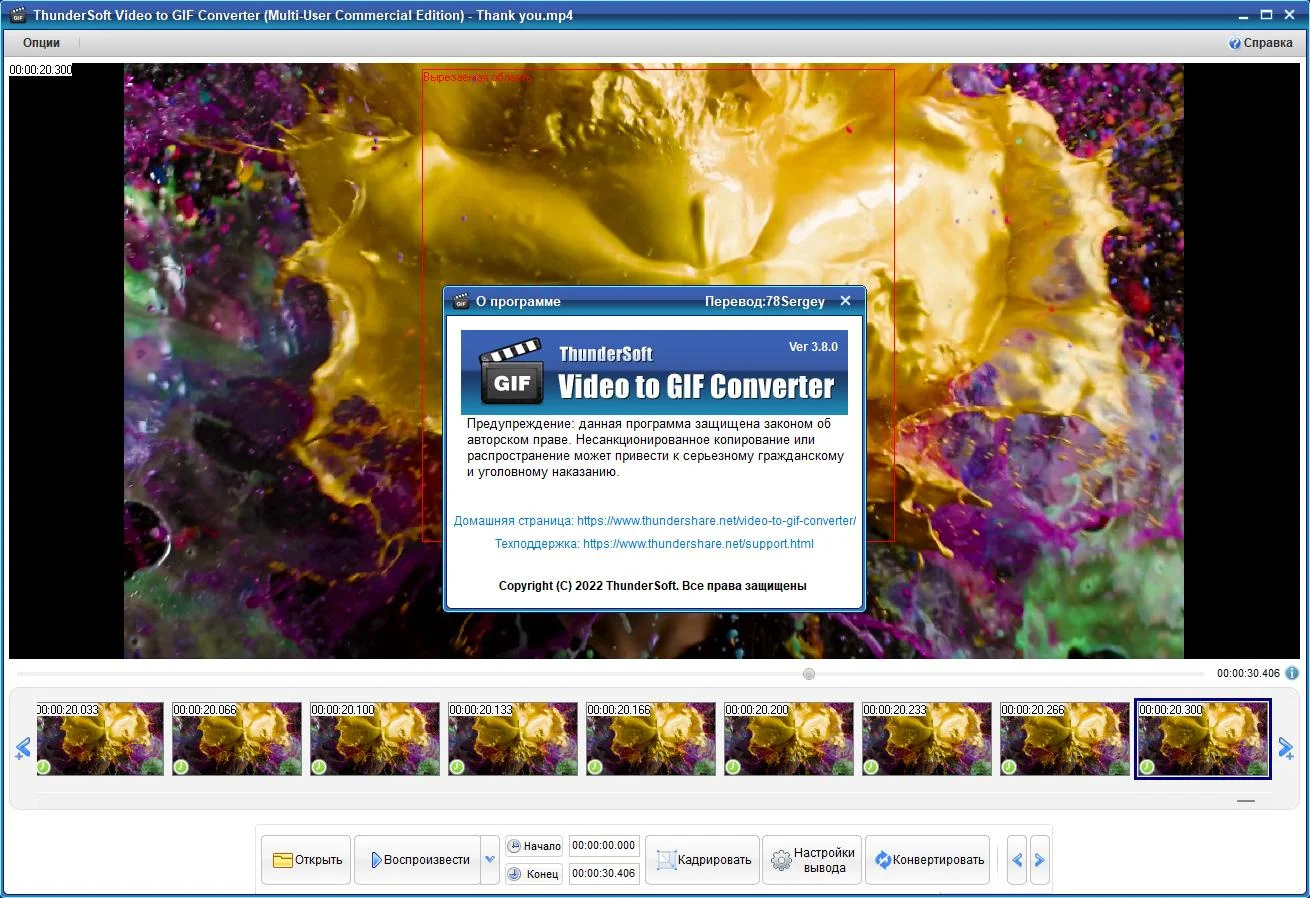The height and width of the screenshot is (898, 1310).
Task: Toggle the green check on frame 00:00:20.266
Action: pos(1009,767)
